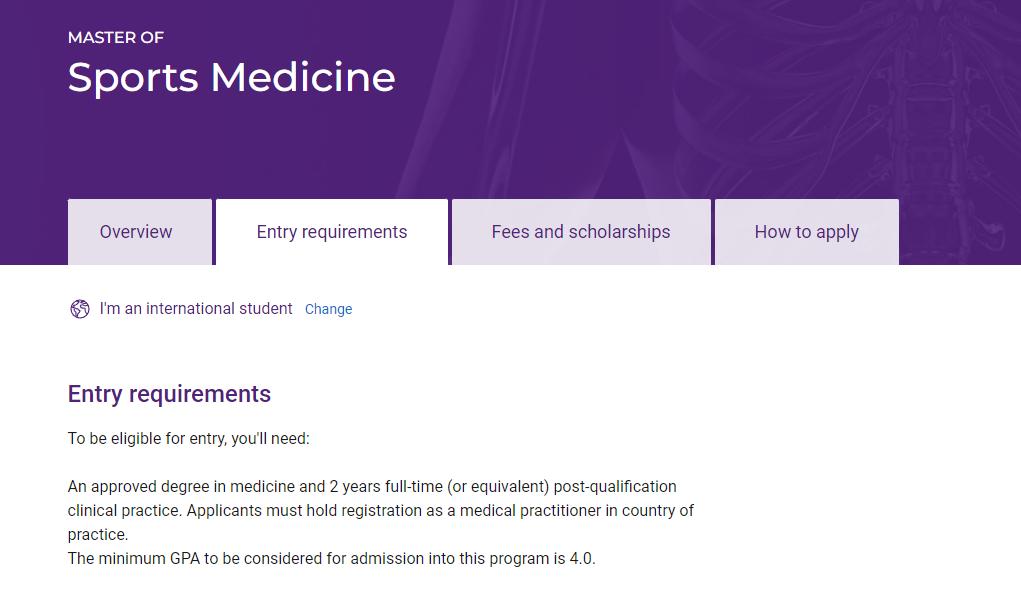Screen dimensions: 1021x603
Task: Go to the How to apply tab
Action: point(806,232)
